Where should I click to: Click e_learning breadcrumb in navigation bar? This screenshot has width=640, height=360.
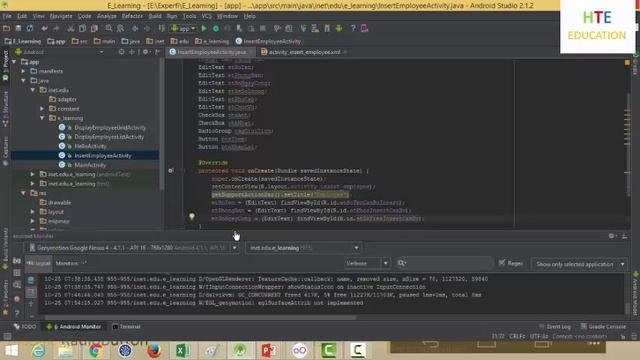pyautogui.click(x=212, y=41)
